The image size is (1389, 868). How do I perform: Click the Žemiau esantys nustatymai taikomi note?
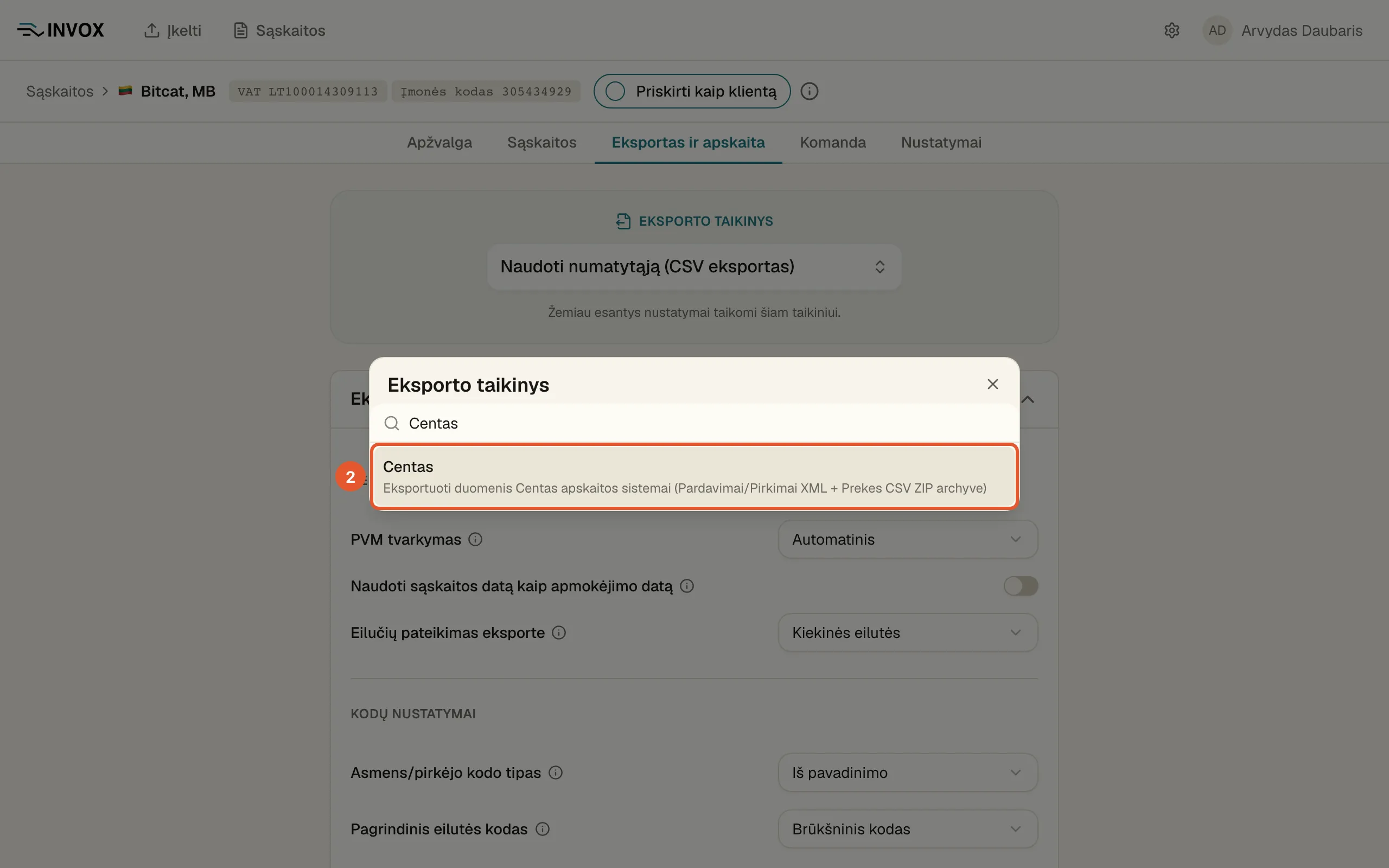[x=694, y=312]
